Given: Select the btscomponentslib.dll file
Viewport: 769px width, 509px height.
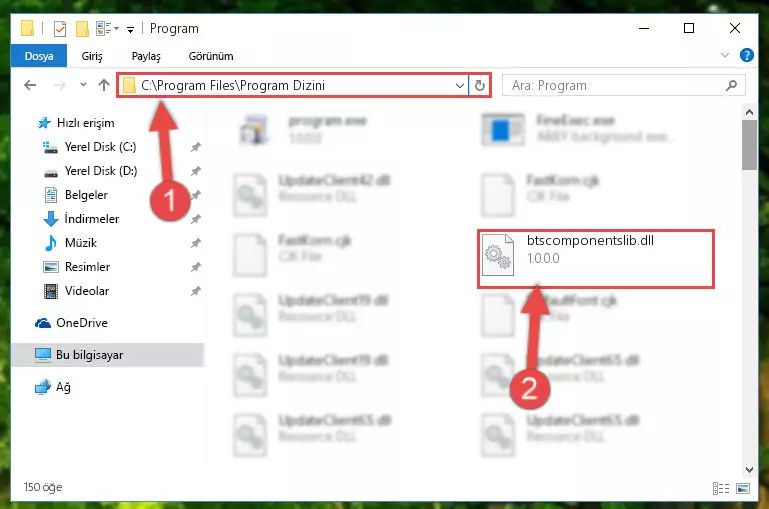Looking at the screenshot, I should tap(596, 258).
